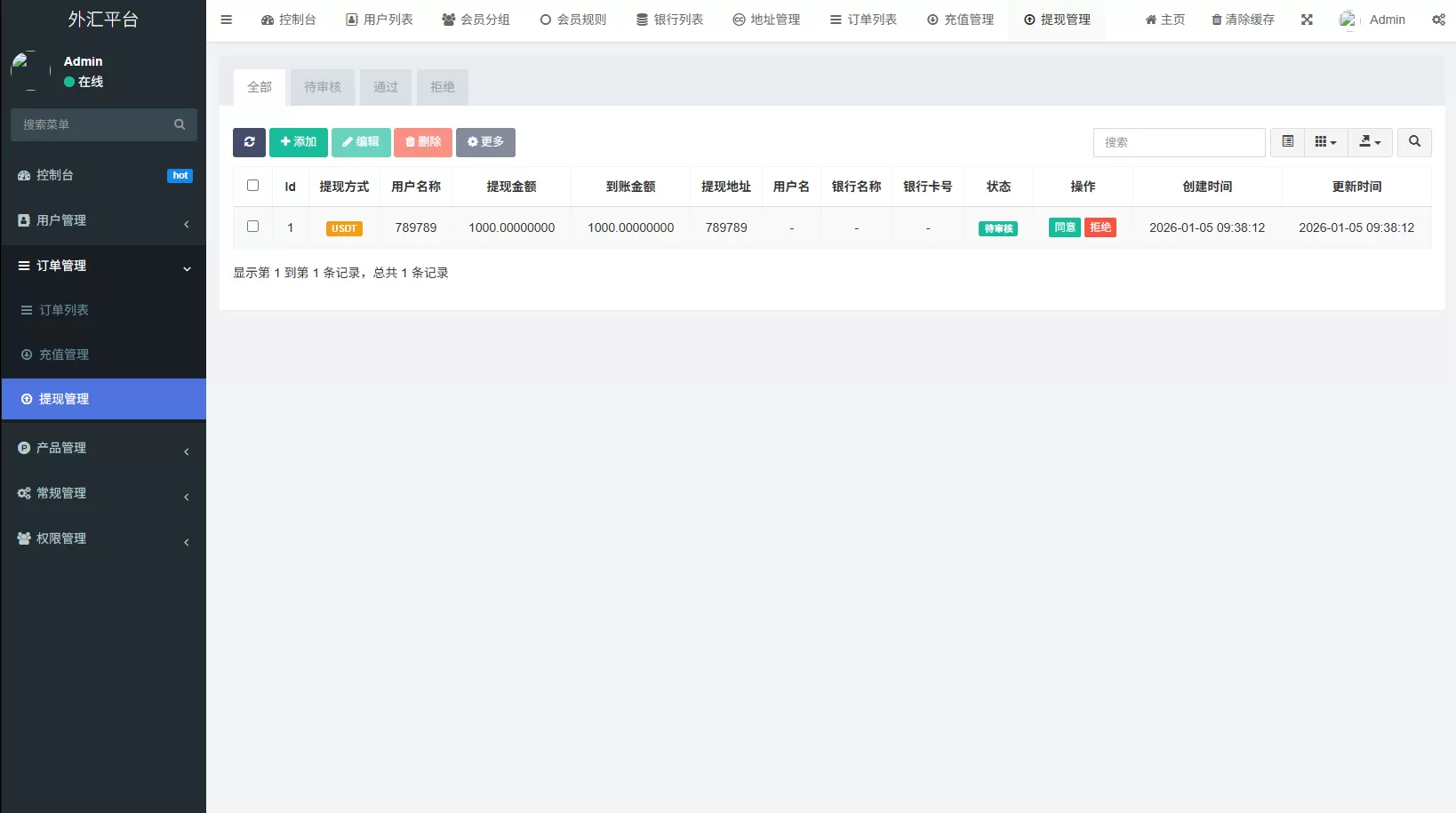The height and width of the screenshot is (813, 1456).
Task: Open 银行列表 in the top navigation
Action: click(670, 19)
